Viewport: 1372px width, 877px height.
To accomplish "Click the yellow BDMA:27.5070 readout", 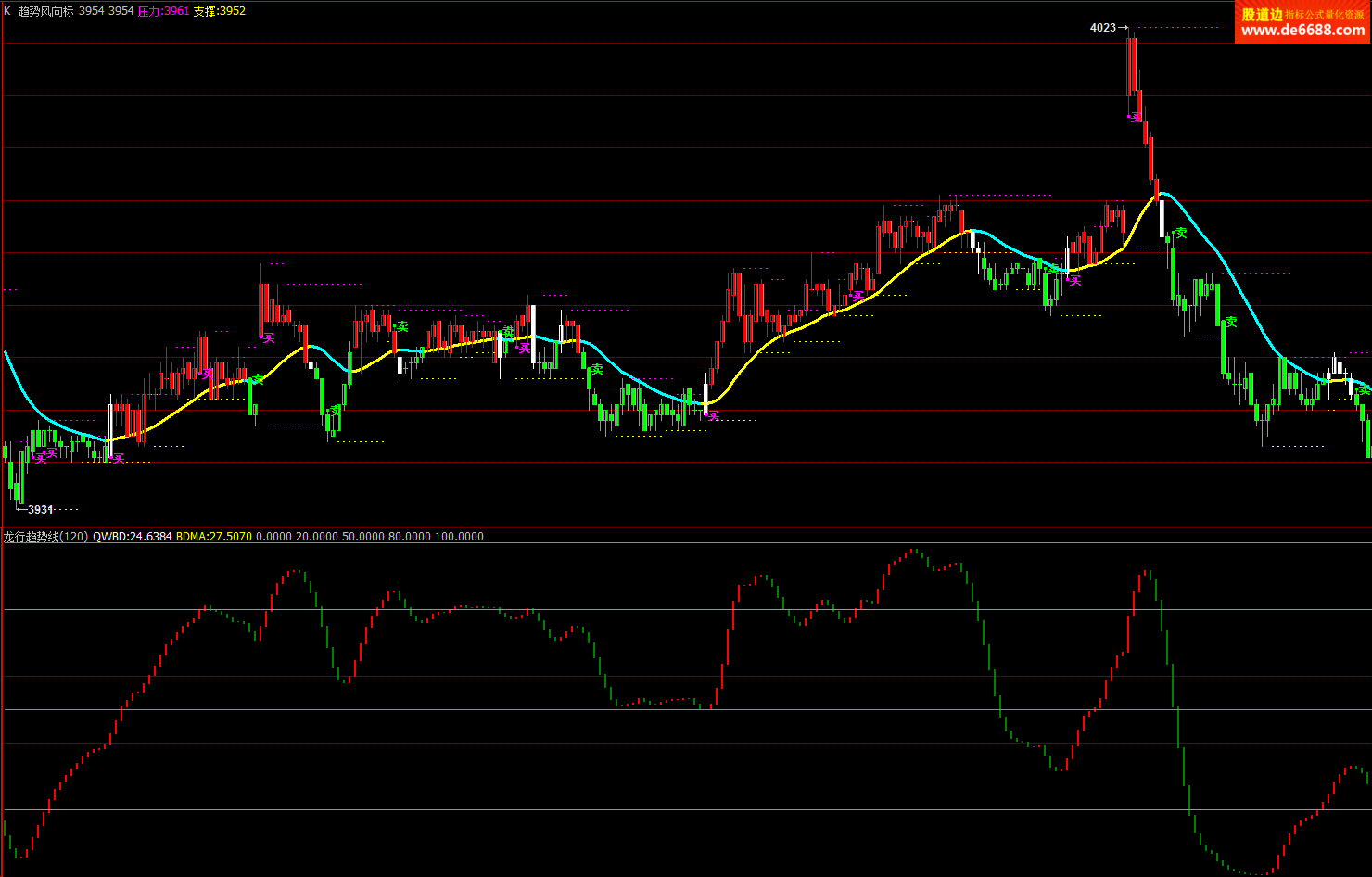I will (213, 536).
